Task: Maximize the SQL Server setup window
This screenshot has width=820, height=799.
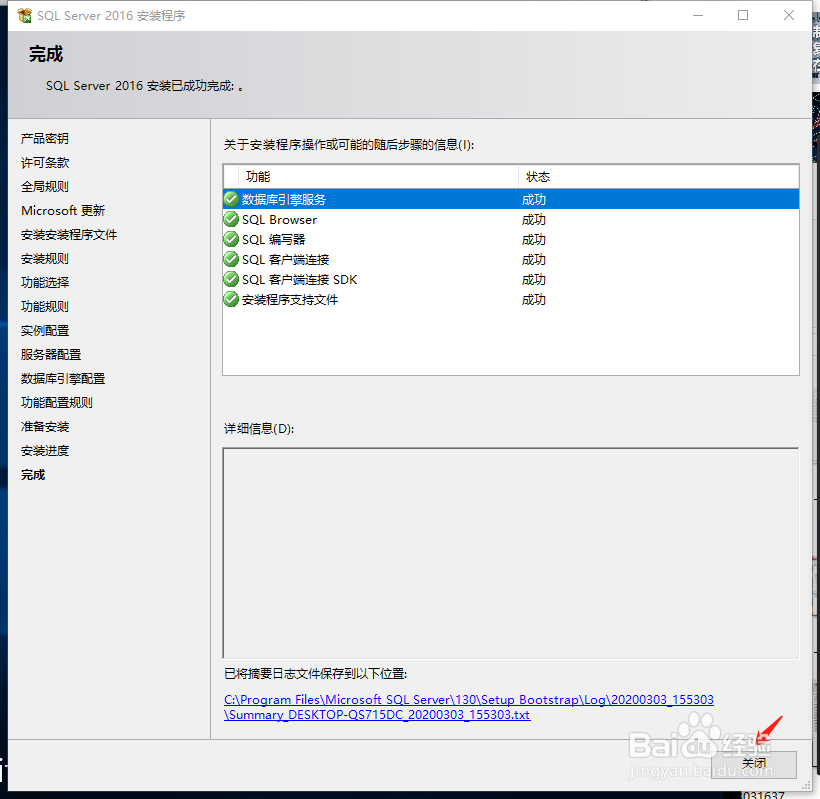Action: [743, 16]
